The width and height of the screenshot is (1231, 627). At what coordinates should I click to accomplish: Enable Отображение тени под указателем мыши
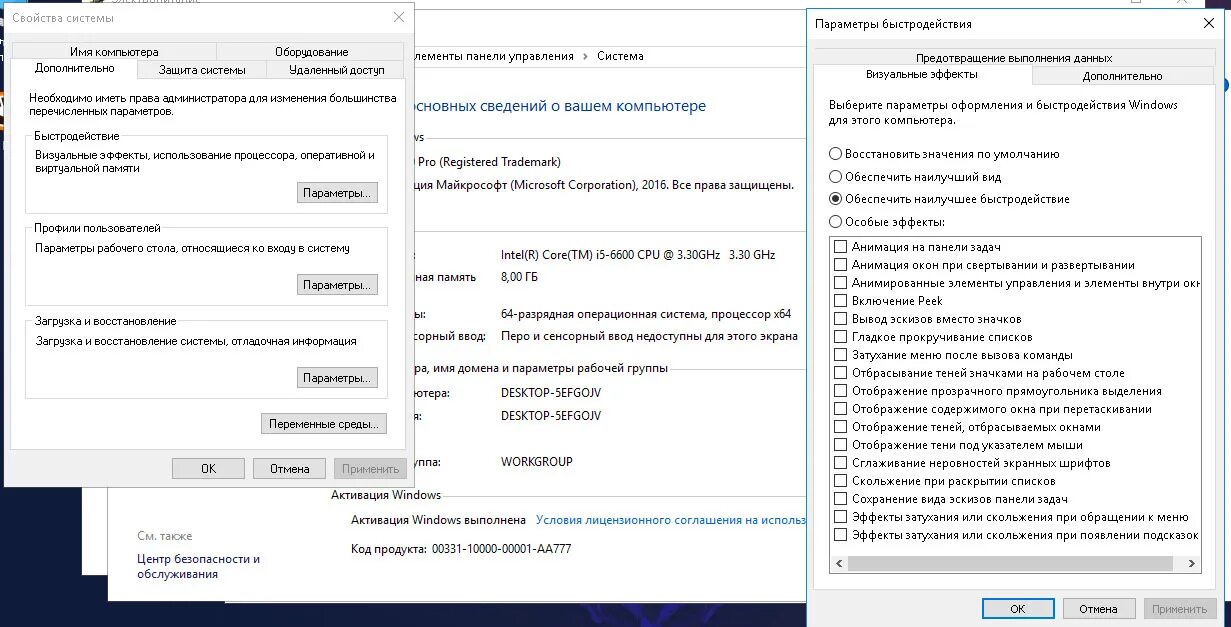pos(841,445)
